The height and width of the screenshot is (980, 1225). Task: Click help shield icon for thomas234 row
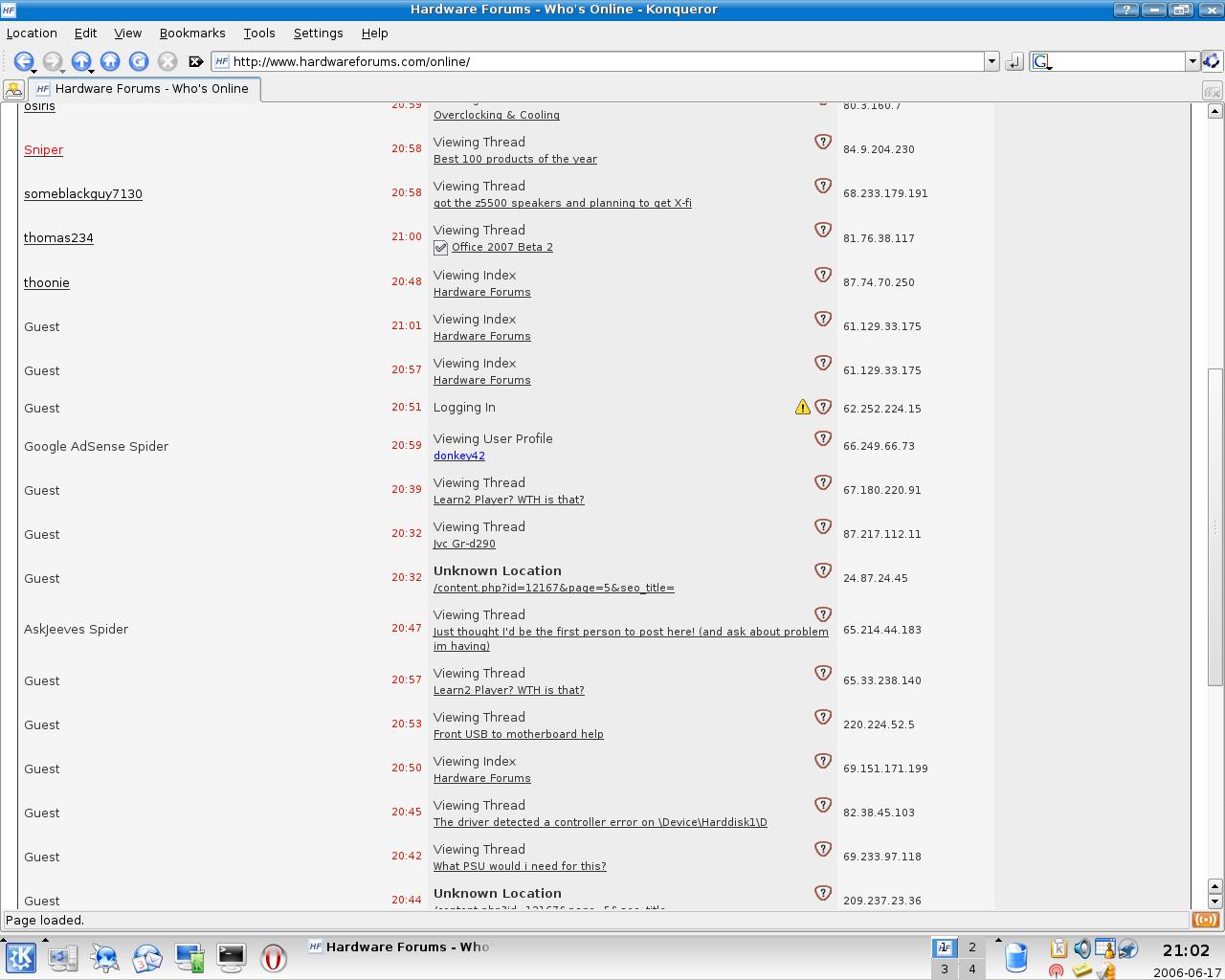click(823, 230)
